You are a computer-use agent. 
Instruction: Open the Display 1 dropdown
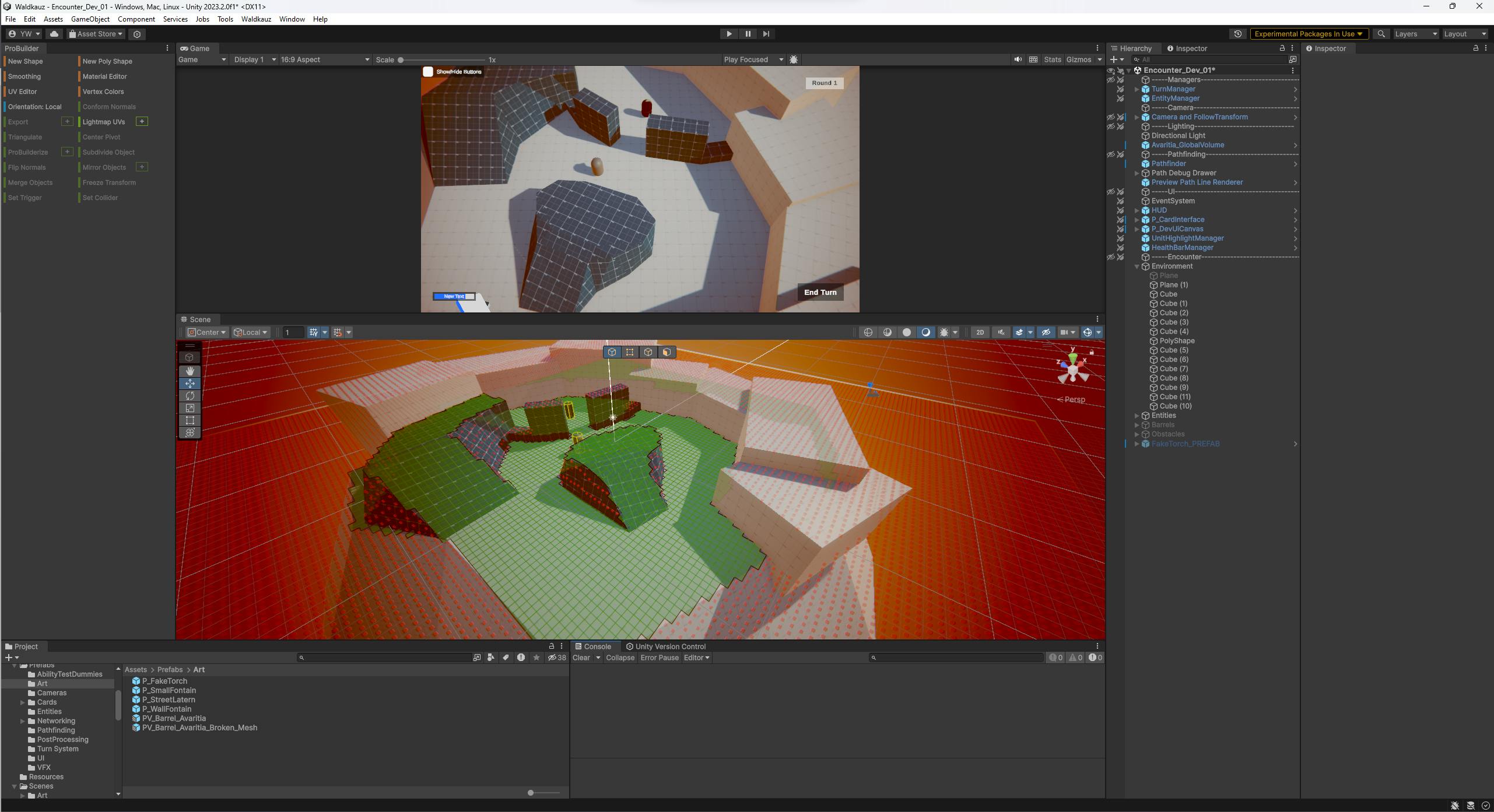pyautogui.click(x=254, y=59)
